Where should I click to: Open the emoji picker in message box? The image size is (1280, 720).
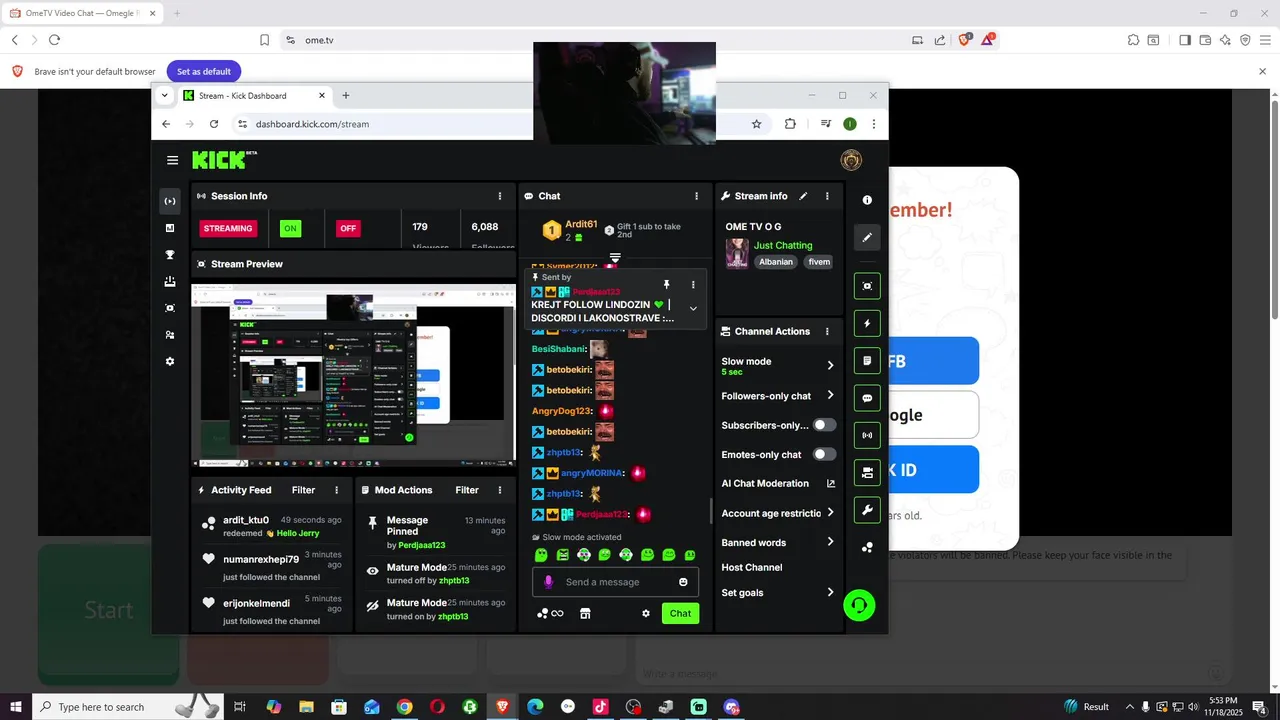tap(683, 582)
